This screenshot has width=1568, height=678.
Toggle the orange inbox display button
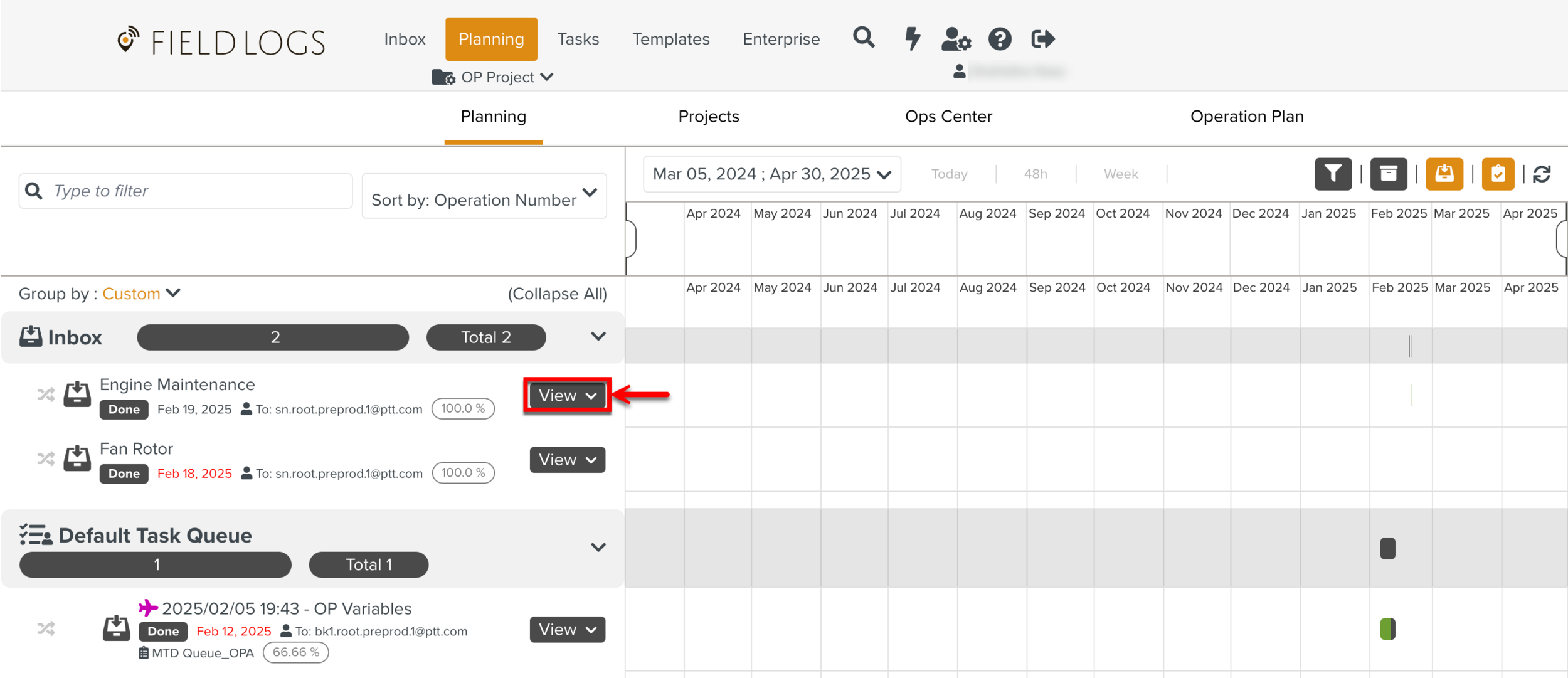[x=1444, y=174]
